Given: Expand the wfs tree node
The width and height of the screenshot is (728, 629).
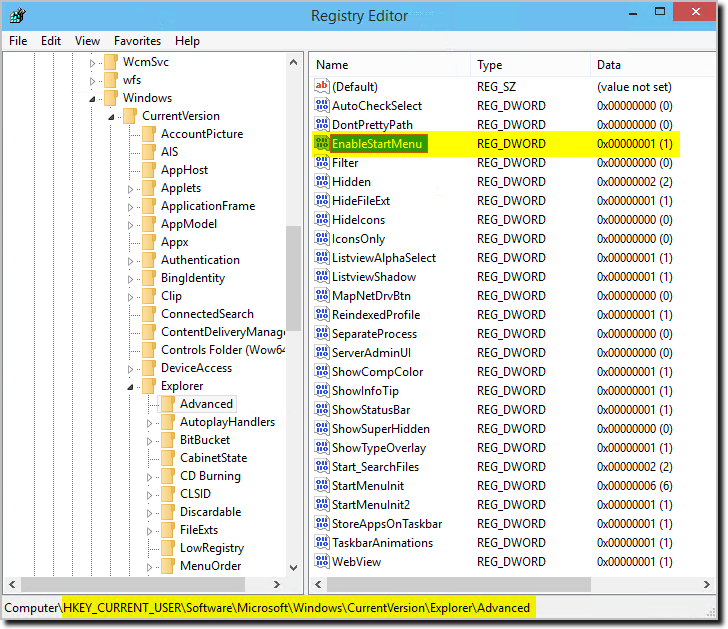Looking at the screenshot, I should [92, 81].
